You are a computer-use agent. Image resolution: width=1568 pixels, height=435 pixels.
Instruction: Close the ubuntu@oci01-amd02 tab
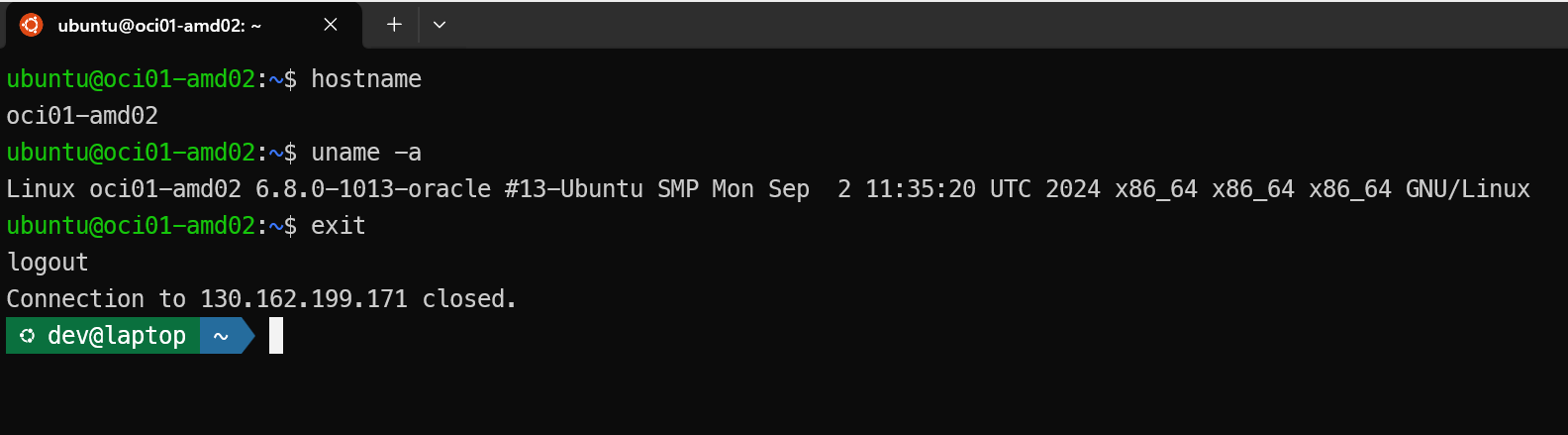[x=331, y=25]
